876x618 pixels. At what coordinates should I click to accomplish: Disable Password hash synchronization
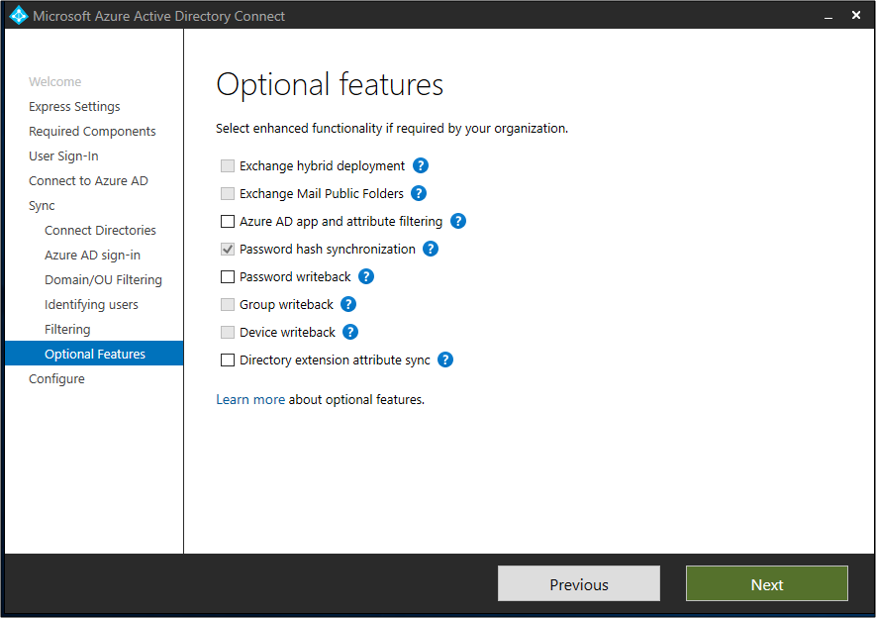coord(226,249)
